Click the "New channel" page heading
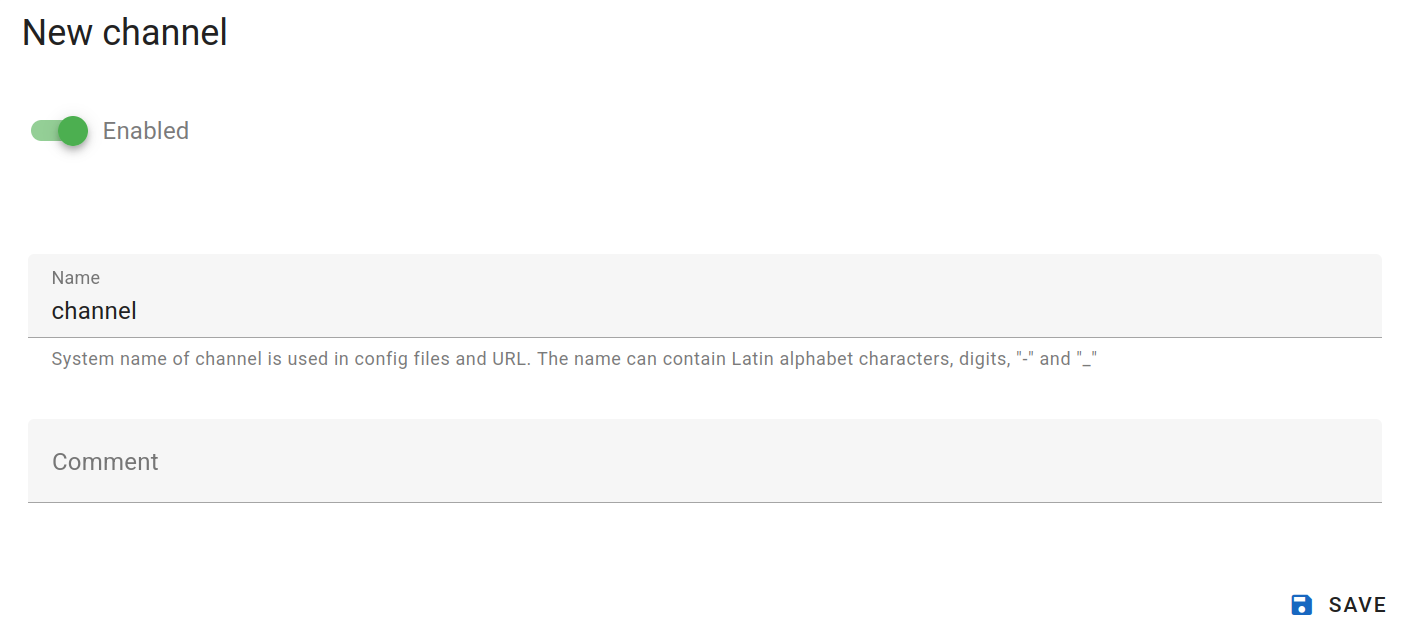 click(x=125, y=33)
